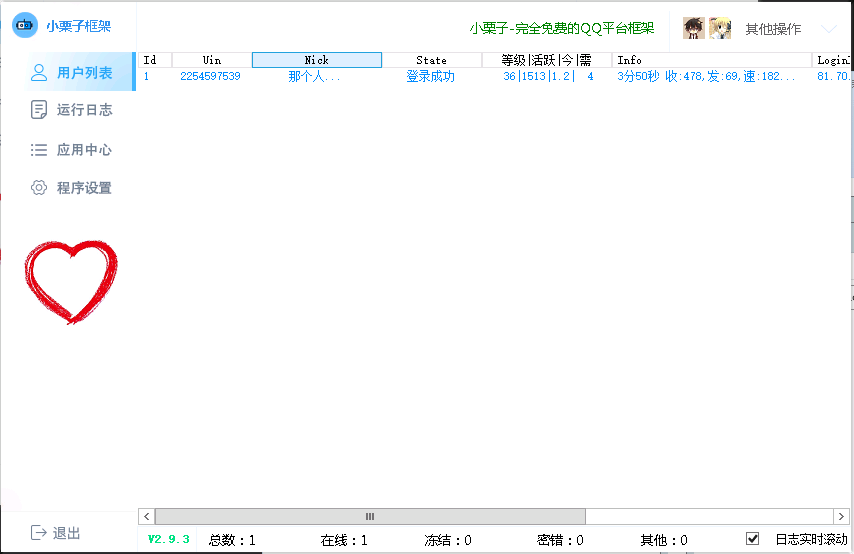This screenshot has width=854, height=554.
Task: Click the horizontal scrollbar thumb
Action: pos(370,516)
